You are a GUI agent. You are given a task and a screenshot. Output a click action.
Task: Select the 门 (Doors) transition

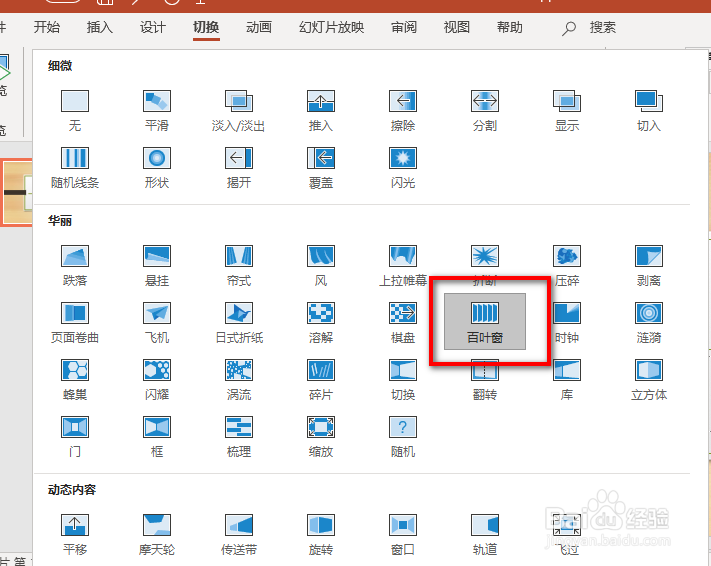(75, 437)
